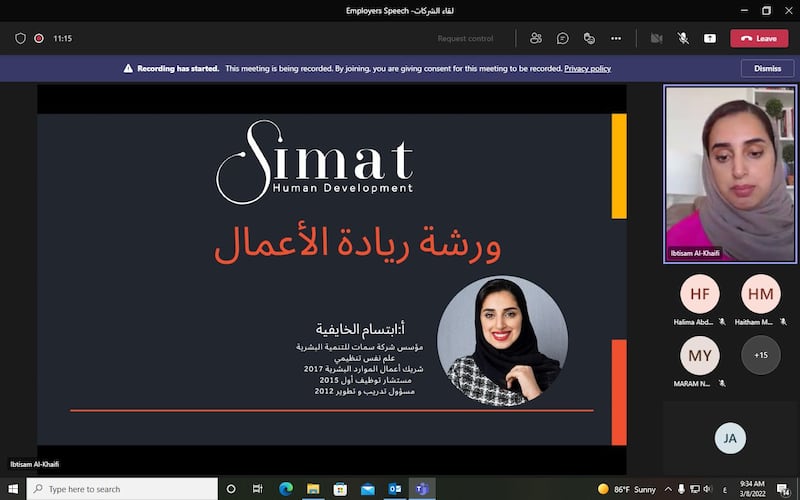Open the share content tray

pyautogui.click(x=710, y=38)
